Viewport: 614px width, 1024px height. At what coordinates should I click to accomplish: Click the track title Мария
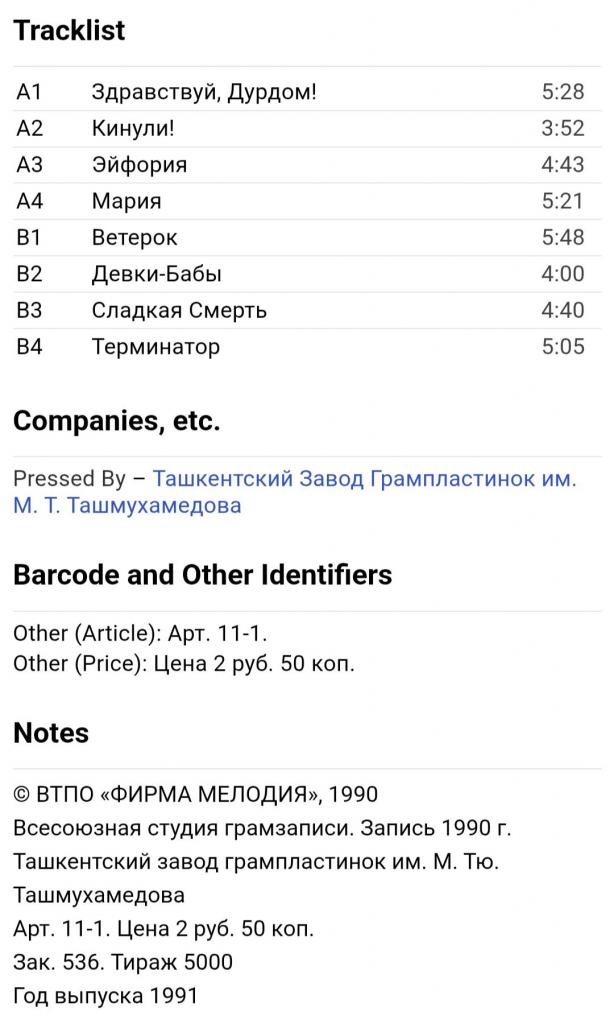pyautogui.click(x=126, y=201)
